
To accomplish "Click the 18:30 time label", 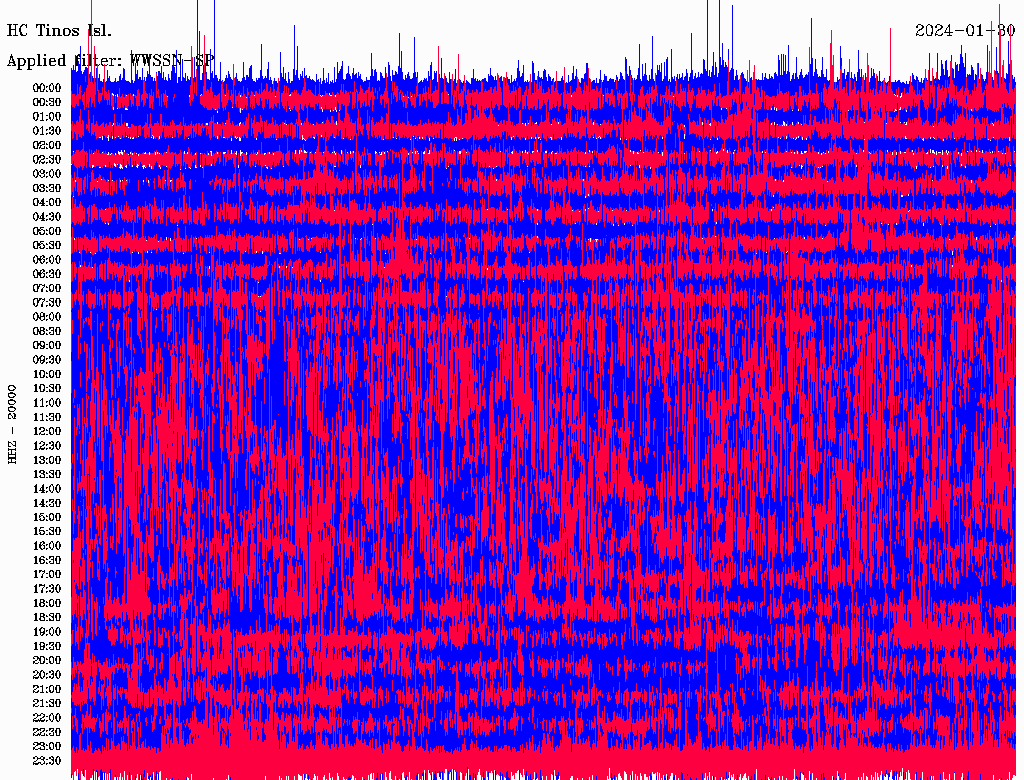I will 47,617.
